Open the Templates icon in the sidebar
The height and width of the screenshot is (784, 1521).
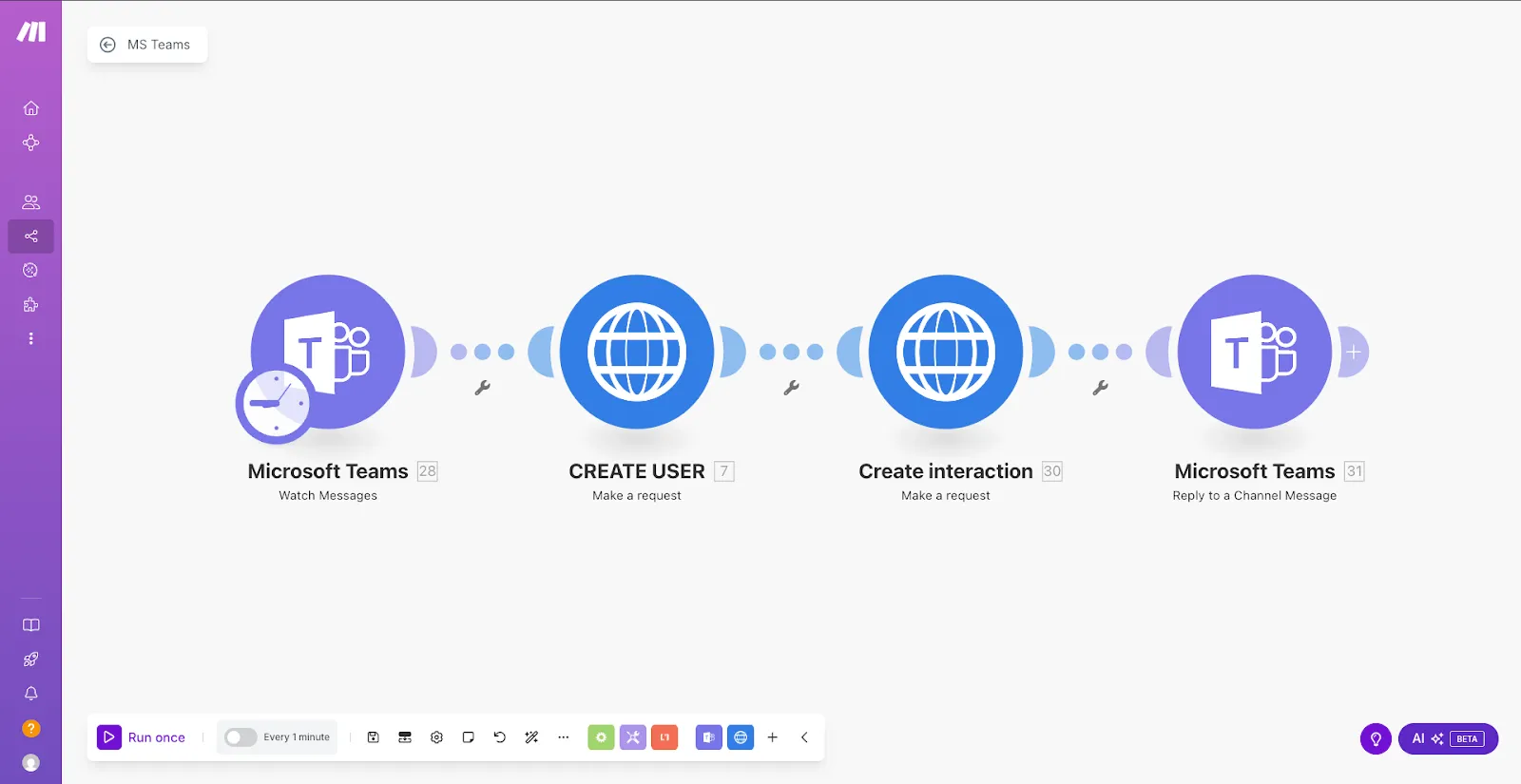tap(30, 270)
